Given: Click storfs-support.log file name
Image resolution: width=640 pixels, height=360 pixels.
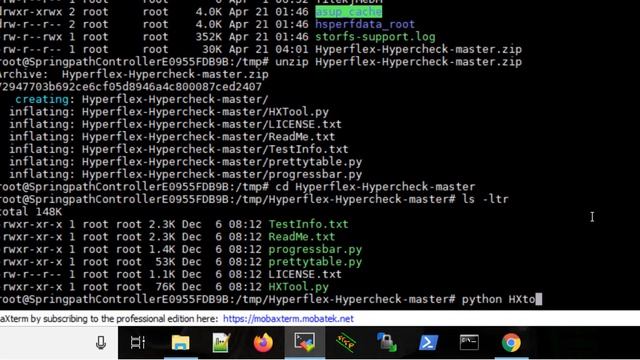Looking at the screenshot, I should [375, 37].
